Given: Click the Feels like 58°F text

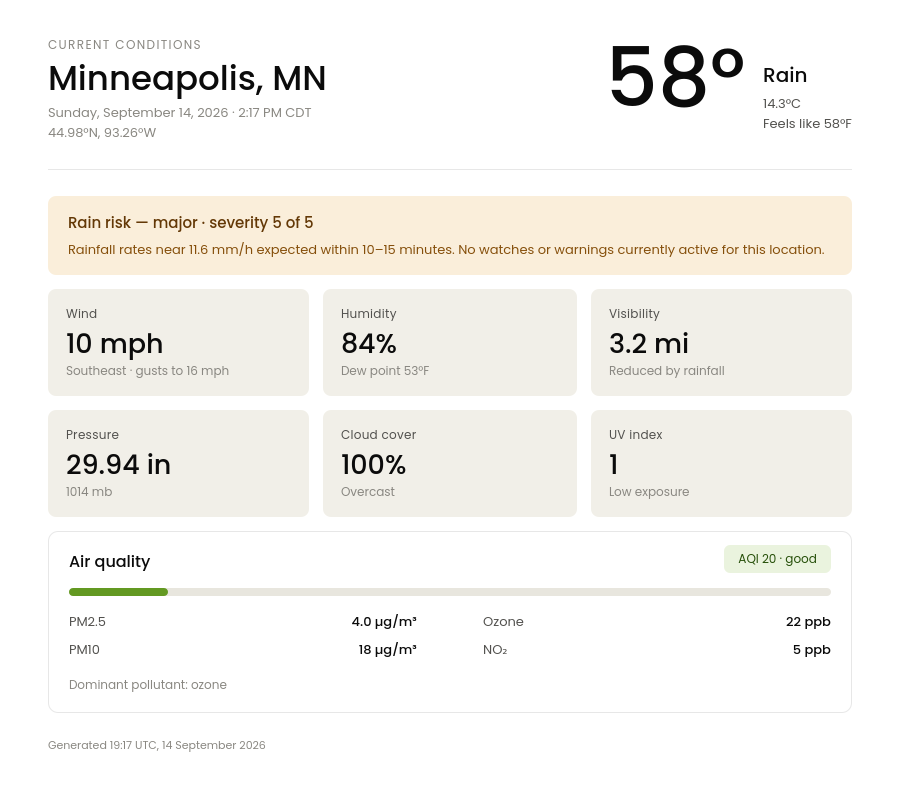Looking at the screenshot, I should point(807,124).
